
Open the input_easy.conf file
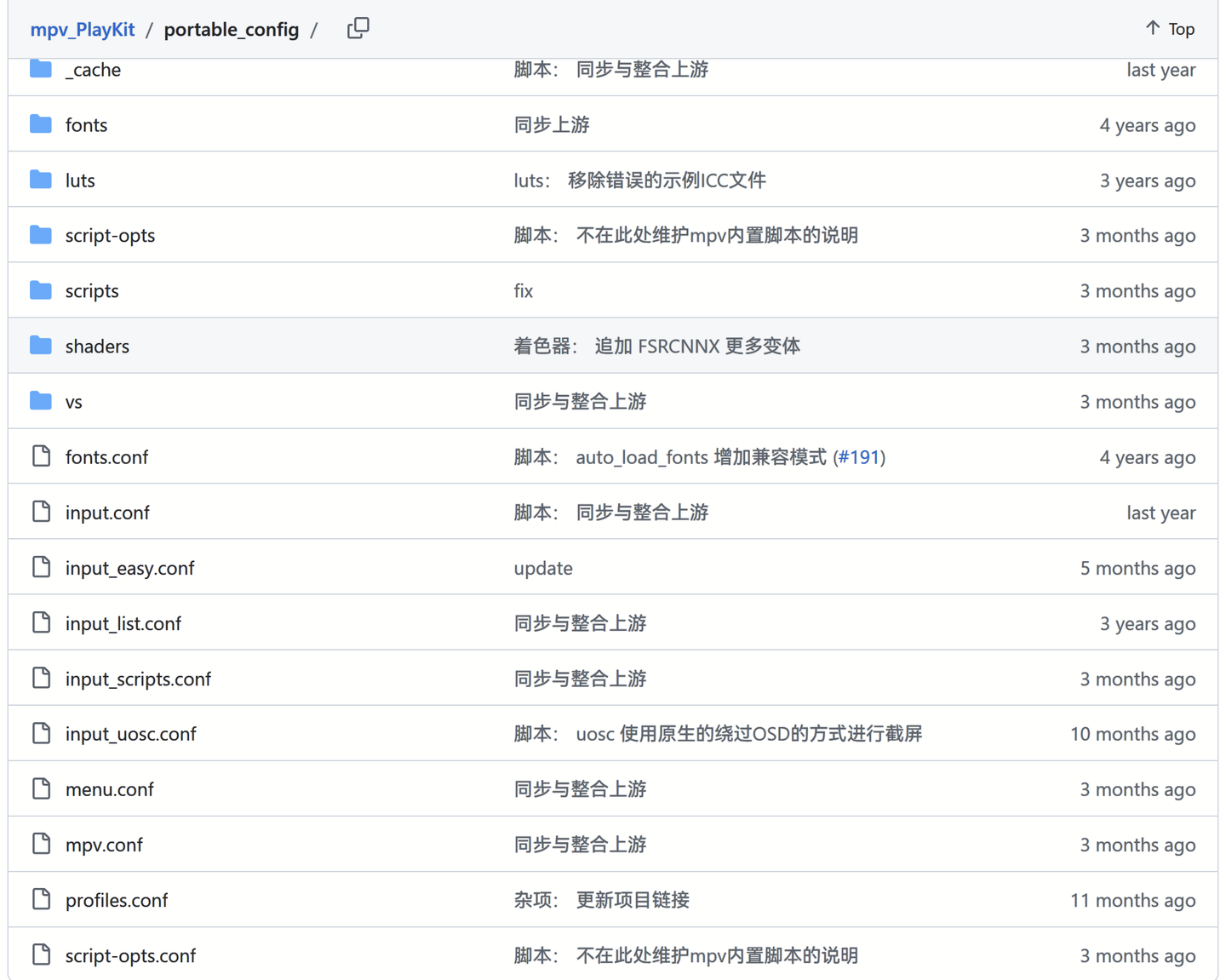tap(129, 568)
